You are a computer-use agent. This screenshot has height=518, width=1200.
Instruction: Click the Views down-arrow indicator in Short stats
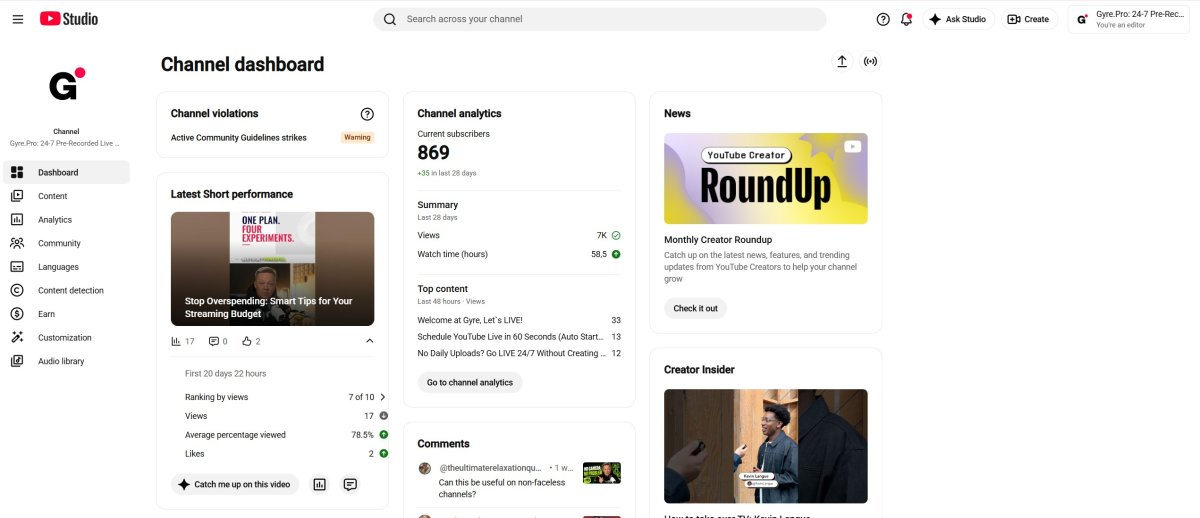tap(384, 416)
